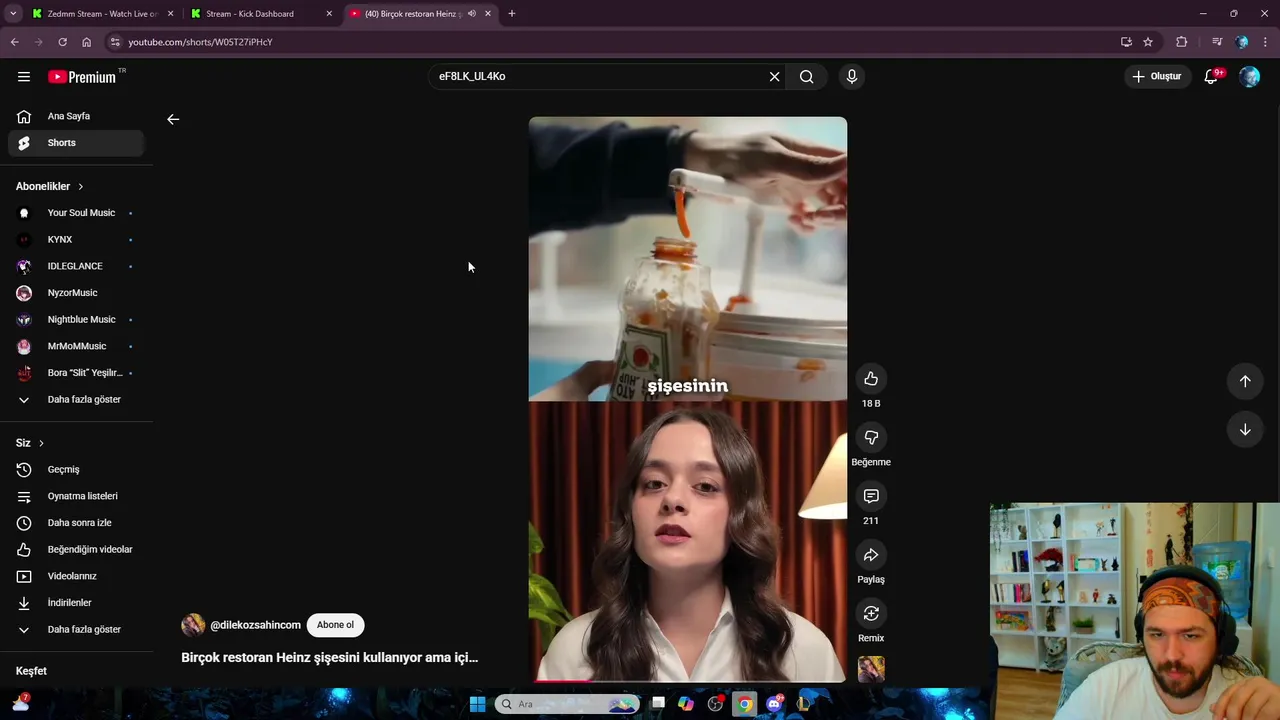Go to previous Short with up arrow

[1245, 380]
